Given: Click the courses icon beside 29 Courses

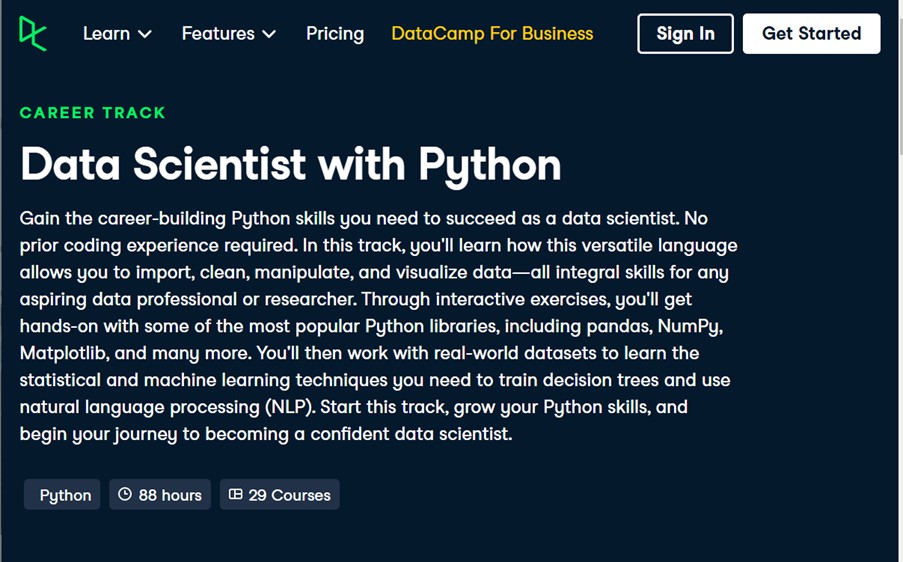Looking at the screenshot, I should (x=236, y=494).
